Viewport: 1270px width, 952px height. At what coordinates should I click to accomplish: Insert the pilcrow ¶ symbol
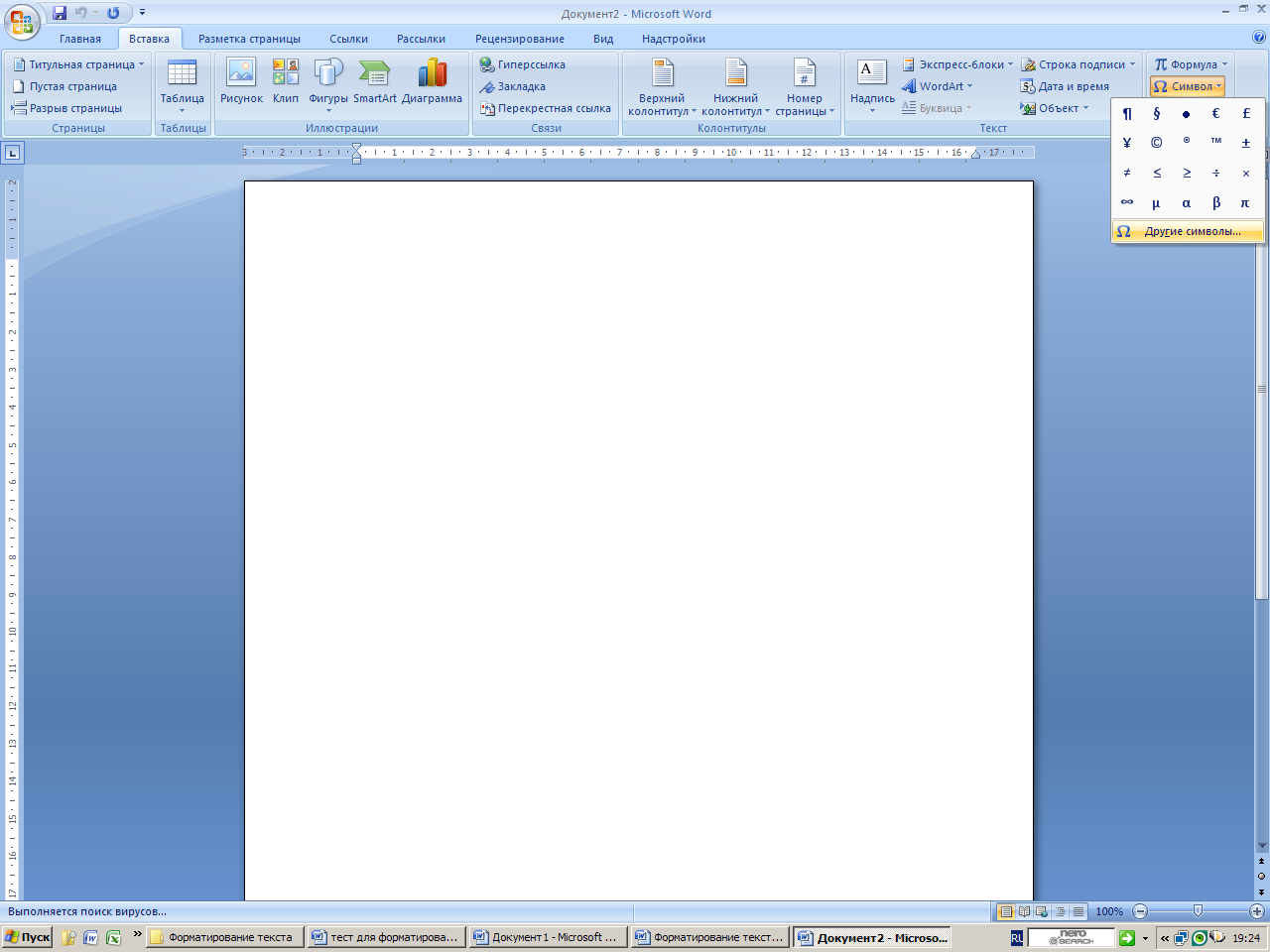tap(1127, 114)
